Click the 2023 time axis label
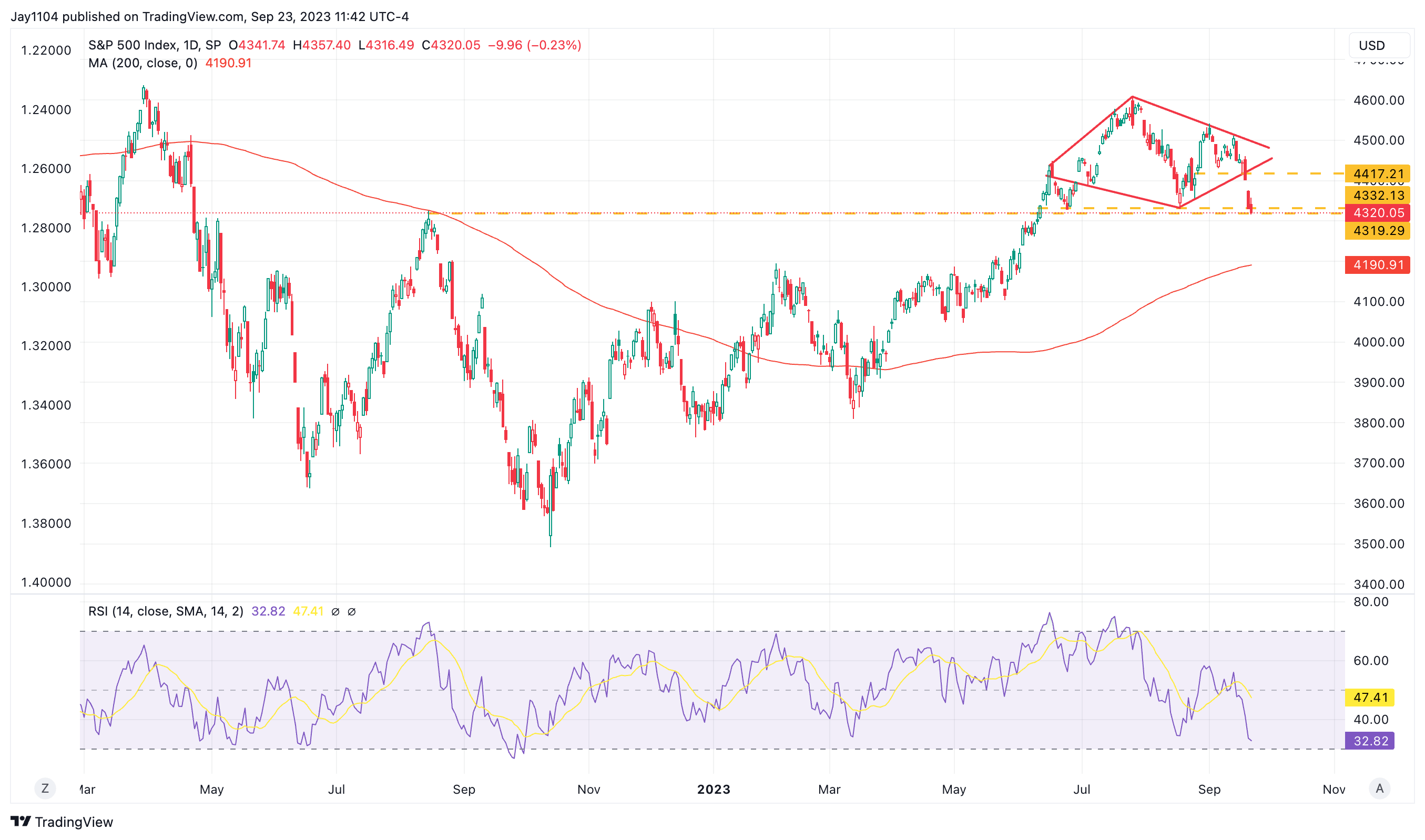The height and width of the screenshot is (840, 1425). [x=714, y=789]
